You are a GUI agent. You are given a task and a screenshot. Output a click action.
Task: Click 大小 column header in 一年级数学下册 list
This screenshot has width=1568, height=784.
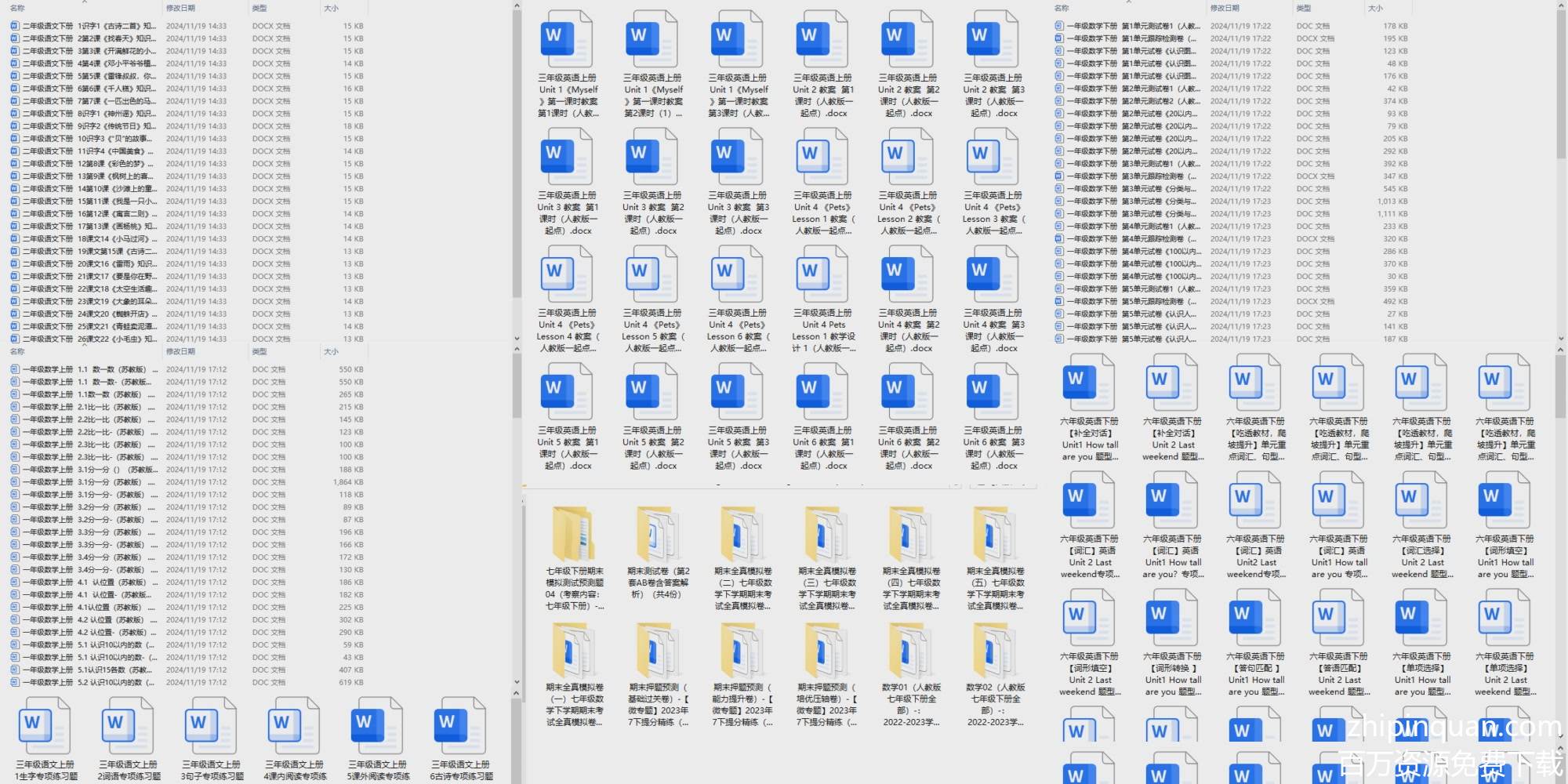point(1375,8)
